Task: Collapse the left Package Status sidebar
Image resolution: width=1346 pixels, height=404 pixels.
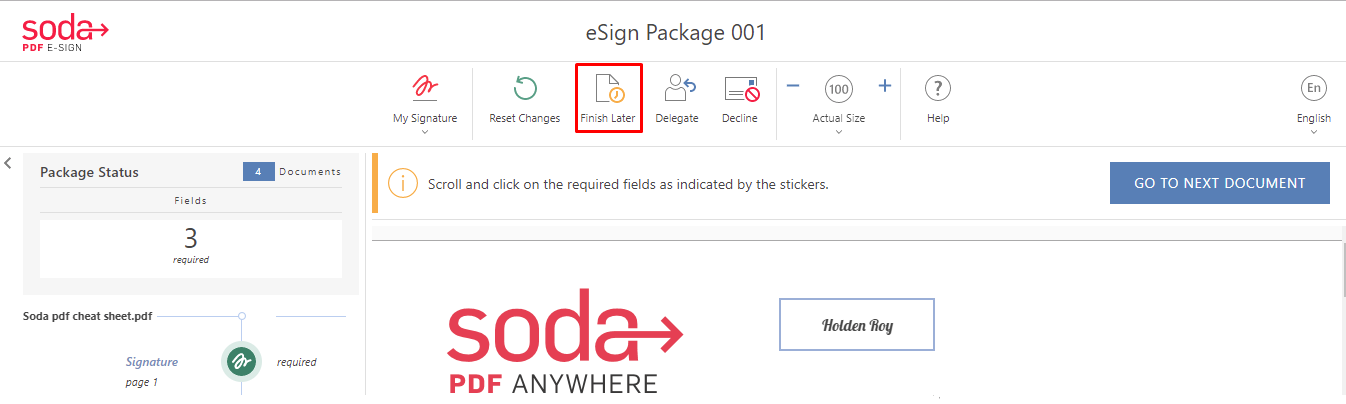Action: (x=8, y=162)
